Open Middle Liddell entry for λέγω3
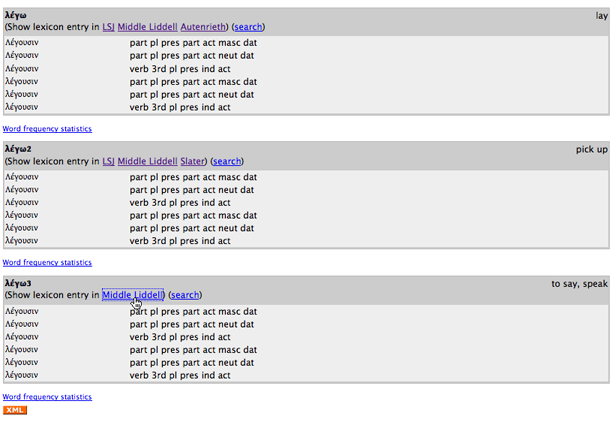Image resolution: width=612 pixels, height=425 pixels. click(x=132, y=295)
